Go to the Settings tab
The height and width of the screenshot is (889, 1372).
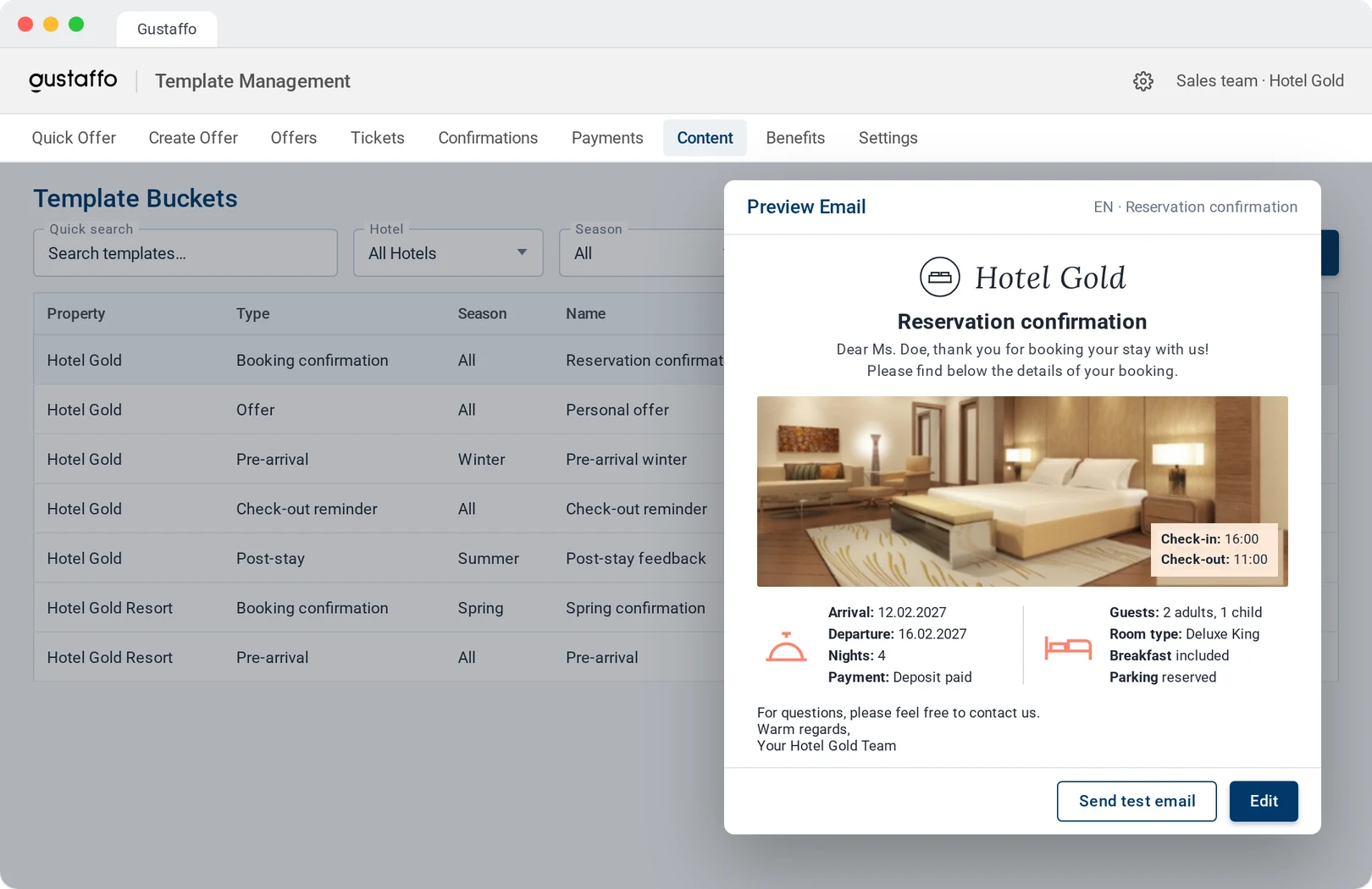tap(888, 138)
